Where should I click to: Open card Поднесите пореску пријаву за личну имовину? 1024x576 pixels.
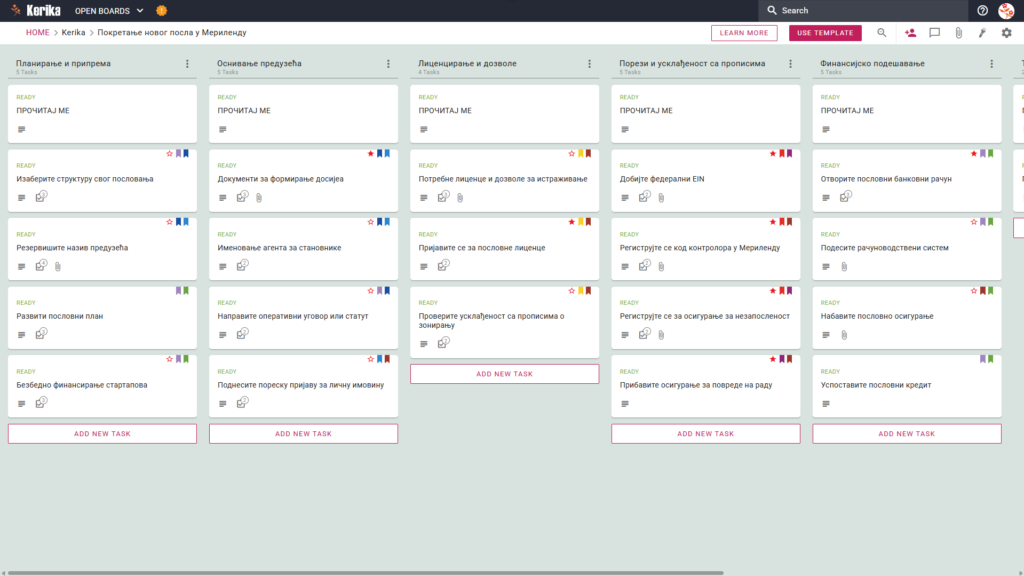coord(303,386)
